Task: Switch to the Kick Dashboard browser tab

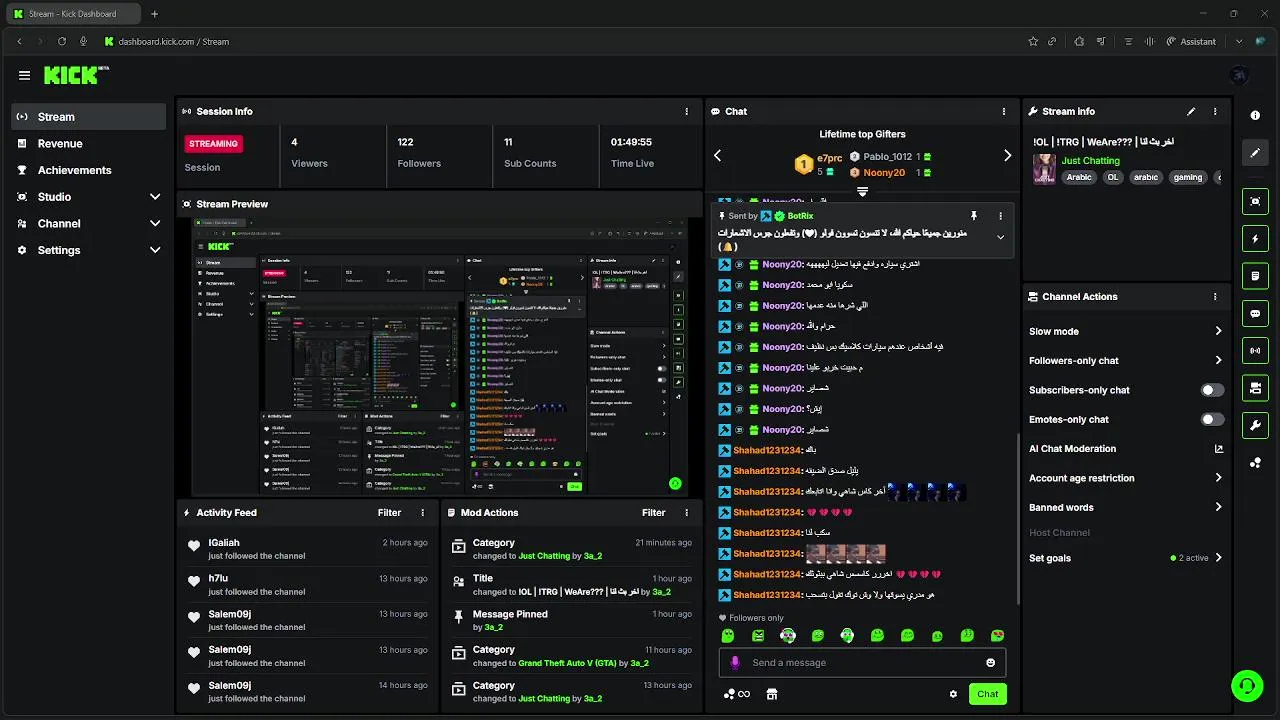Action: 72,14
